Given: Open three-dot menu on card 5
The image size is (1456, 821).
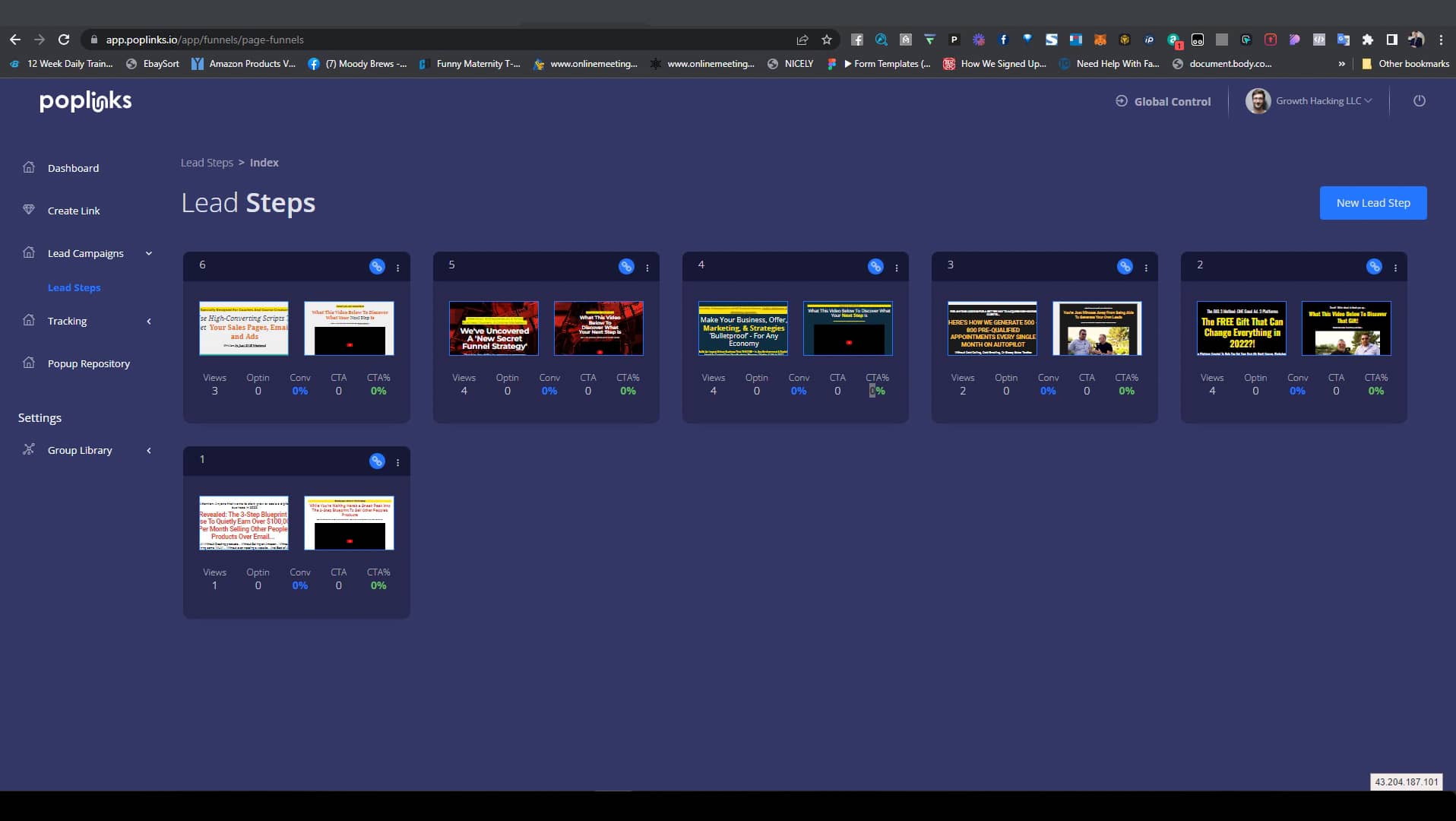Looking at the screenshot, I should (x=647, y=268).
